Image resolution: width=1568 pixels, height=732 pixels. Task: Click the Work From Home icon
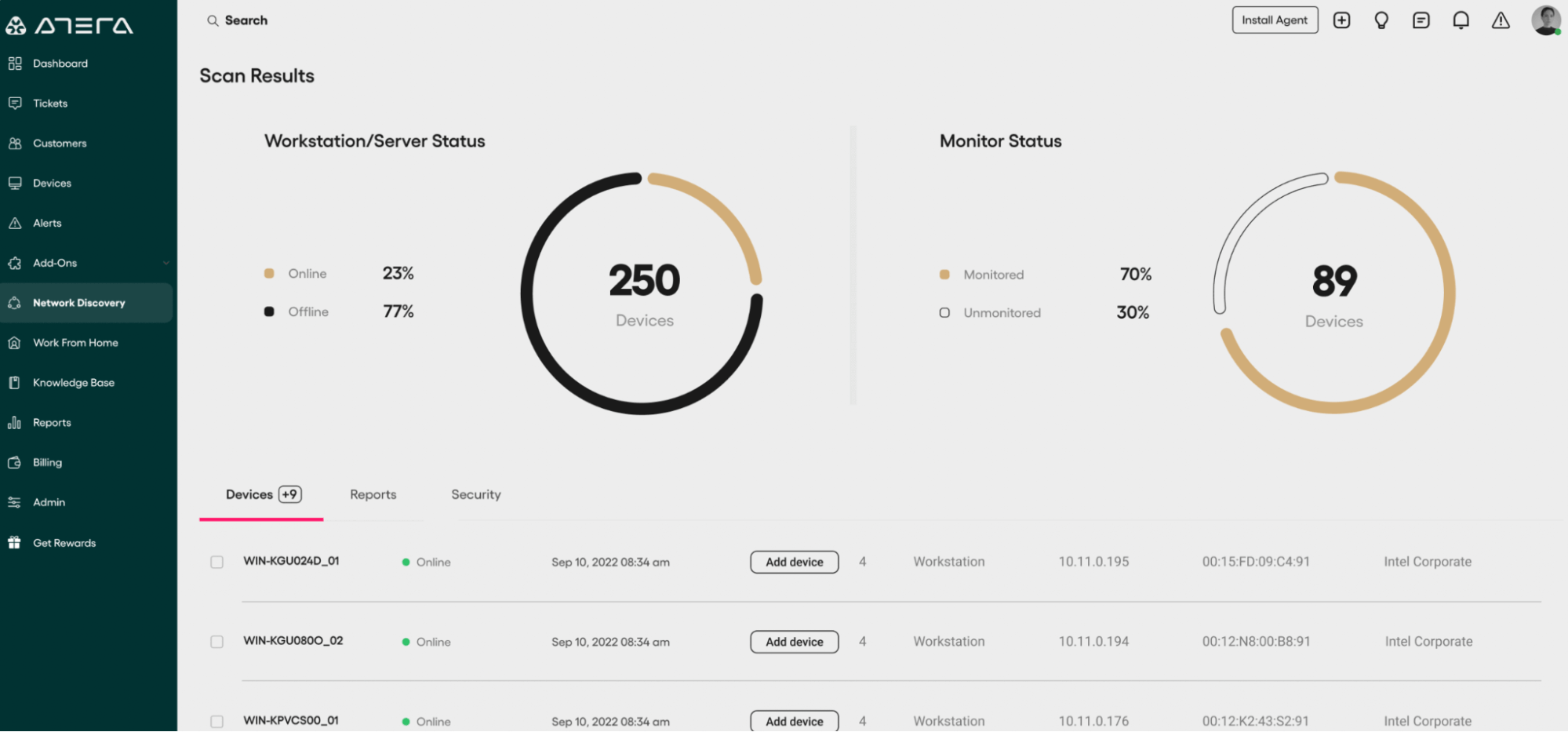pyautogui.click(x=15, y=343)
